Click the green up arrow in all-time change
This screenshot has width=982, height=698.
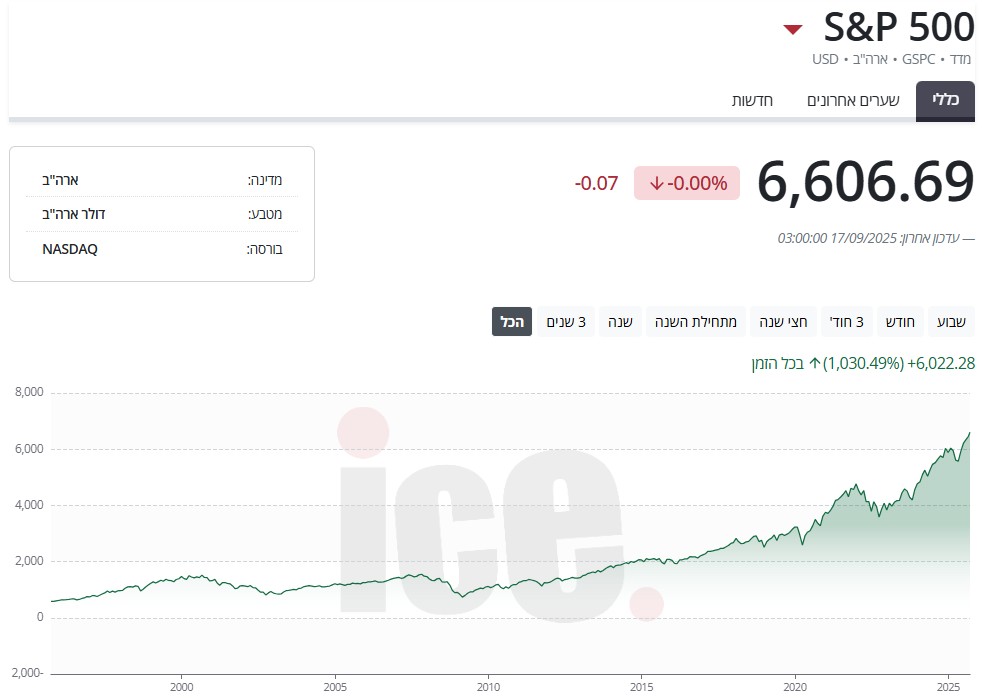tap(814, 364)
